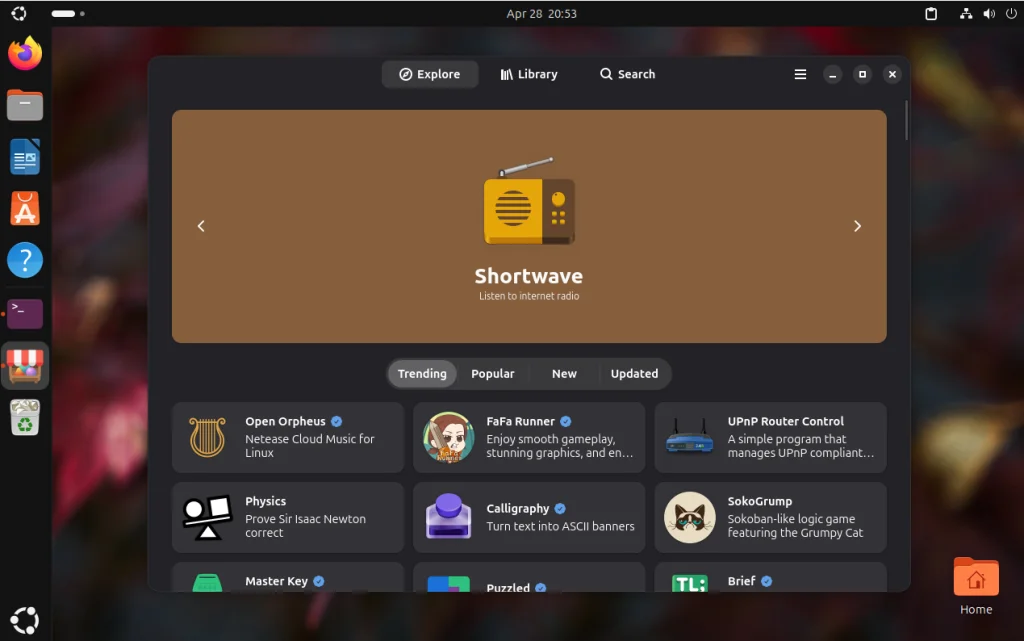Click the verified badge beside FaFa Runner
This screenshot has height=641, width=1024.
566,422
